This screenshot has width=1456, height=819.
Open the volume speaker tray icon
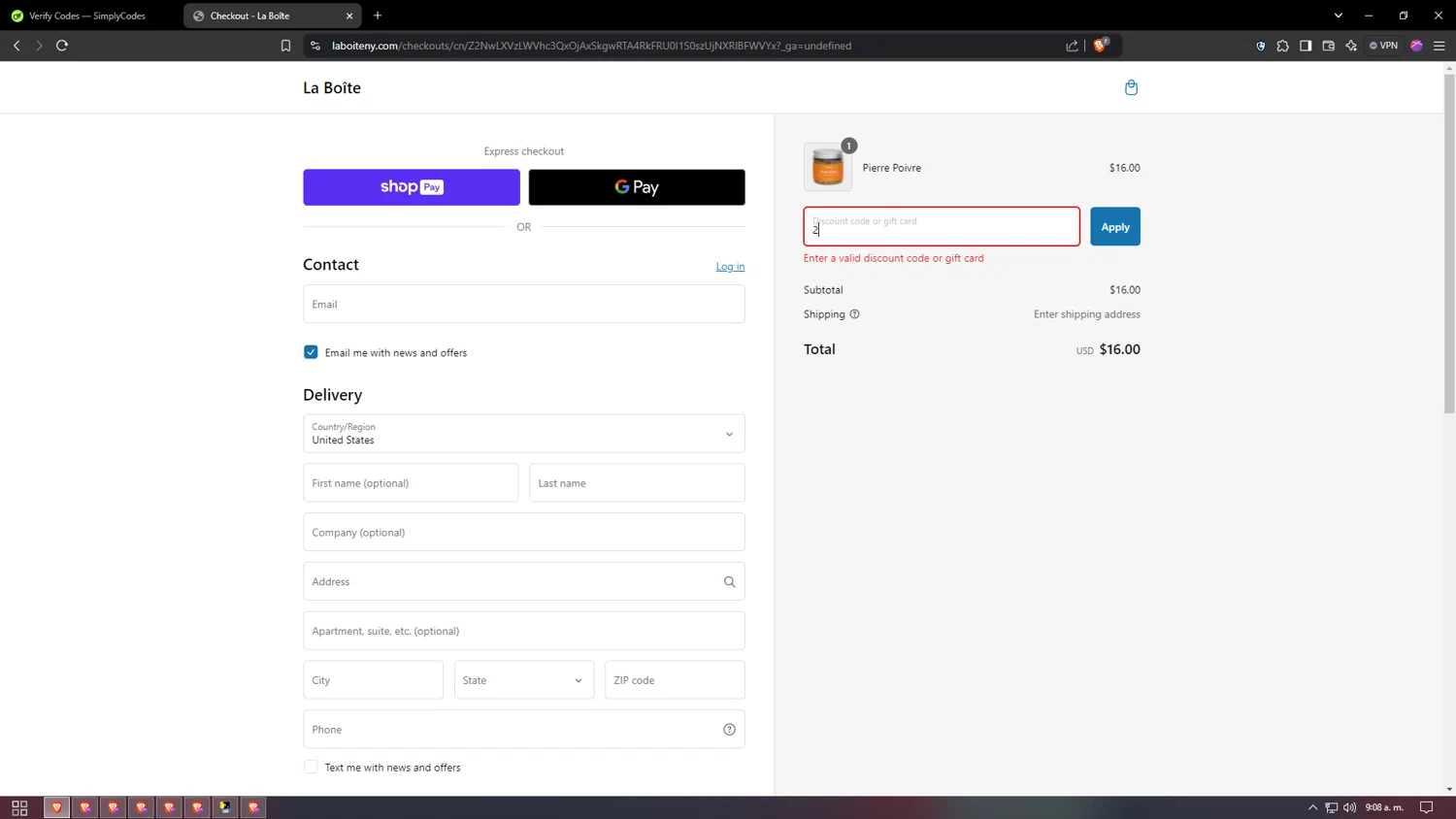click(1350, 807)
